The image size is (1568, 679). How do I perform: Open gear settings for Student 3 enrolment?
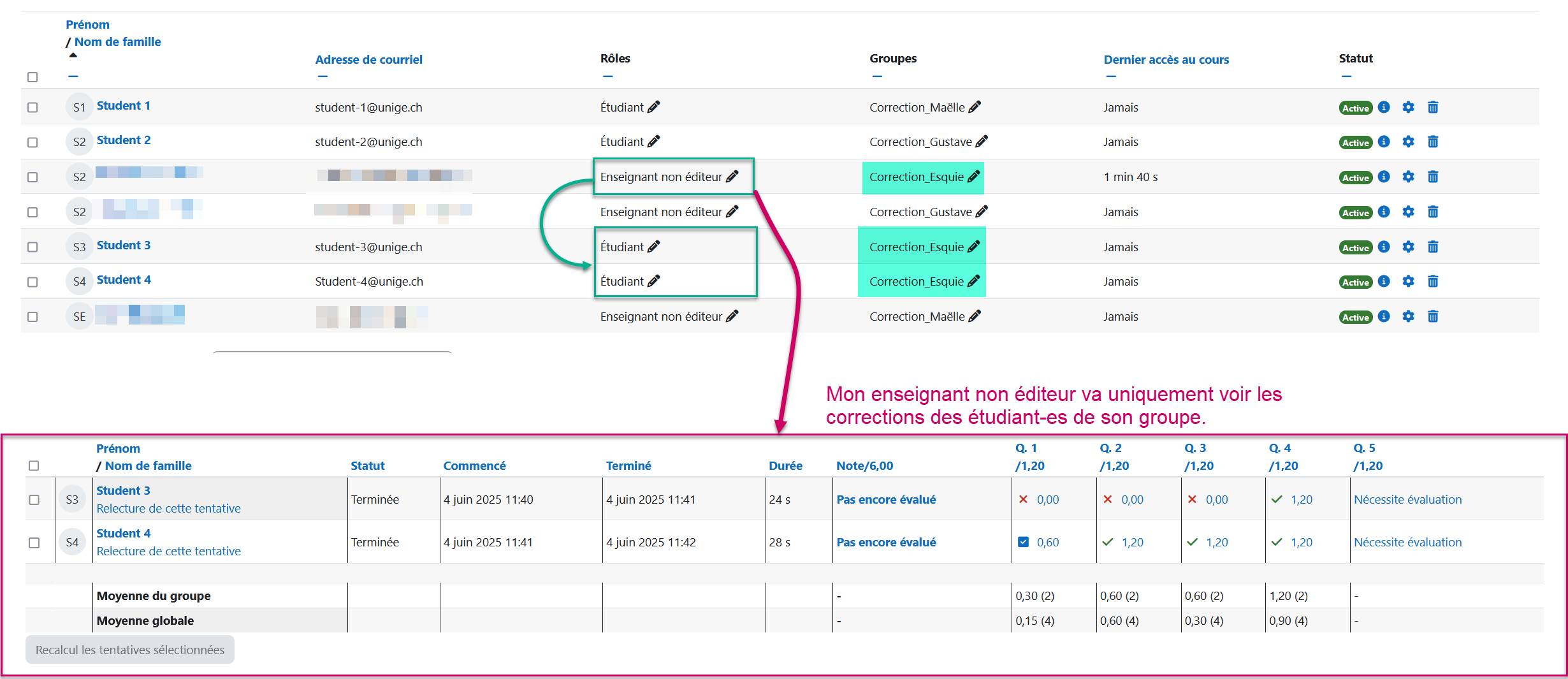click(x=1408, y=247)
